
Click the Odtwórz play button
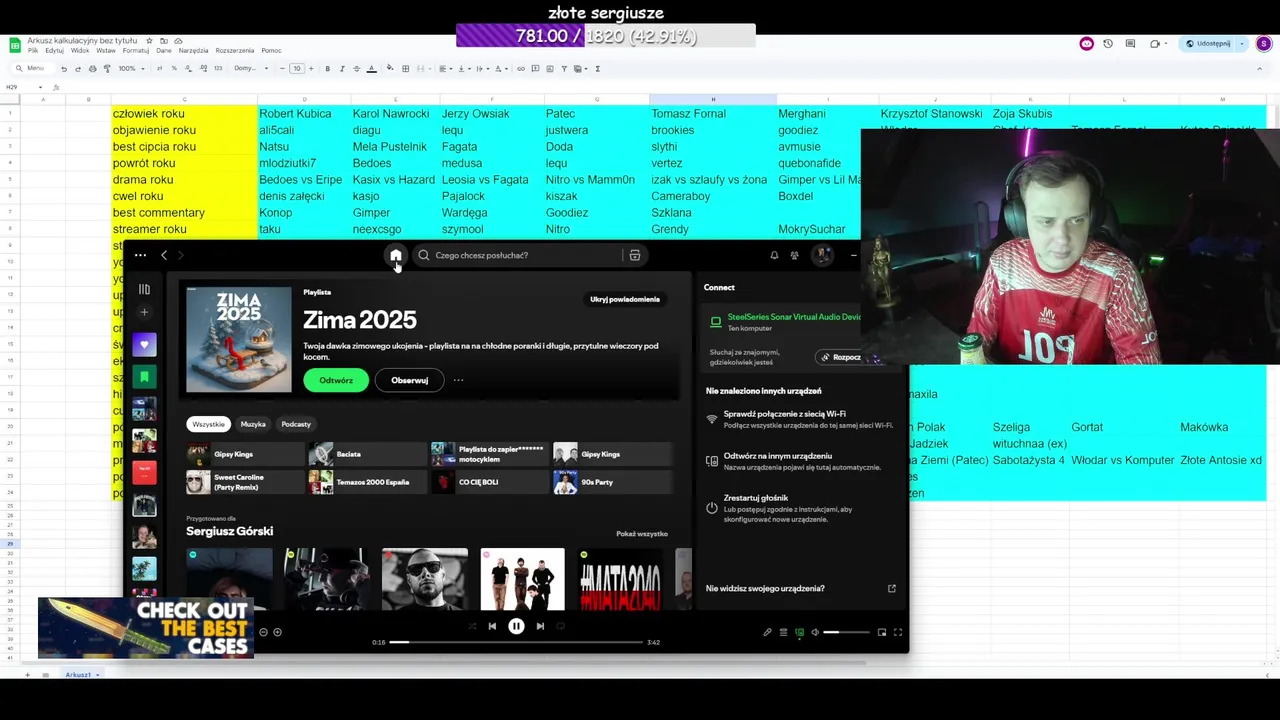click(336, 380)
